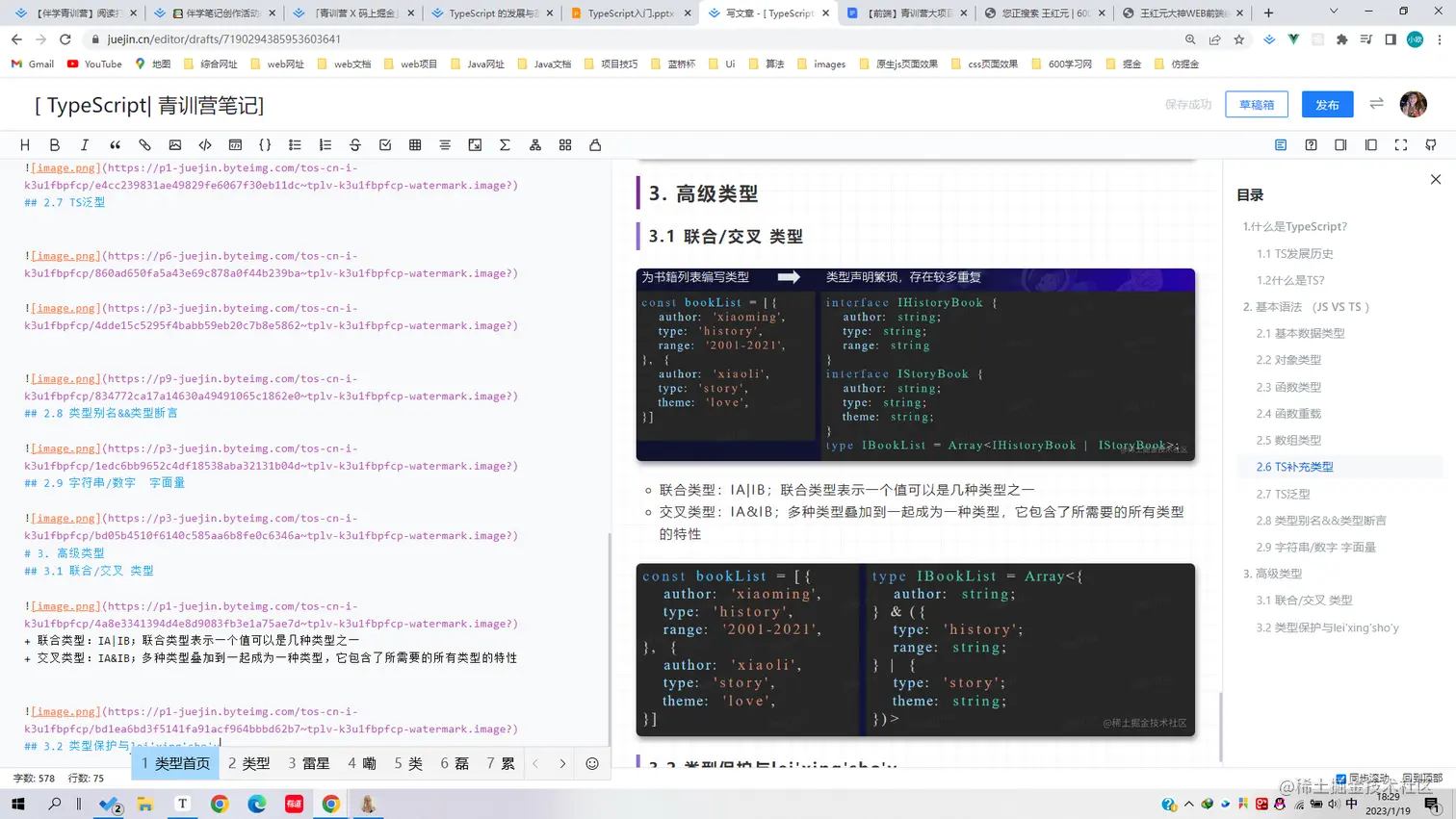The image size is (1456, 819).
Task: Toggle the table of contents panel icon
Action: pos(1281,145)
